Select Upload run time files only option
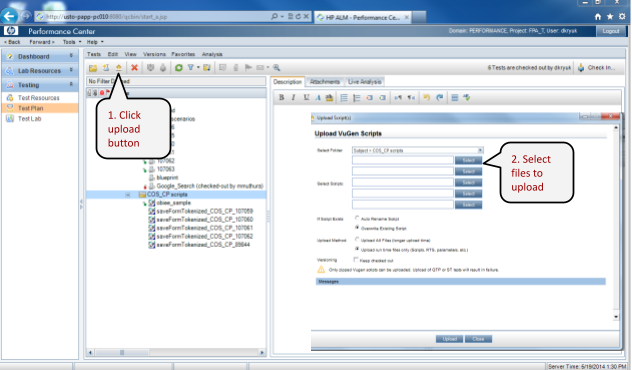The width and height of the screenshot is (632, 370). tap(357, 249)
